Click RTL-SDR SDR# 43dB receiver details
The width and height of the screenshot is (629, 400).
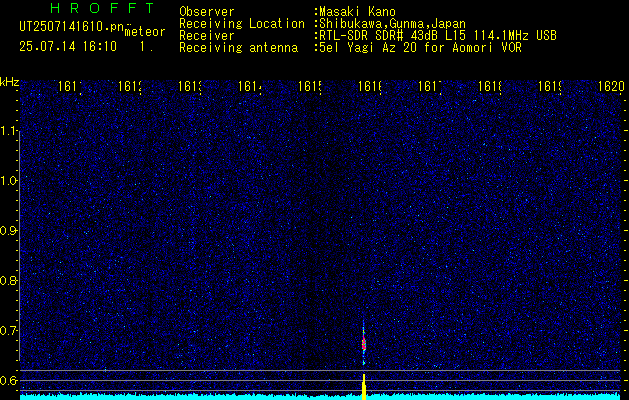[x=438, y=36]
